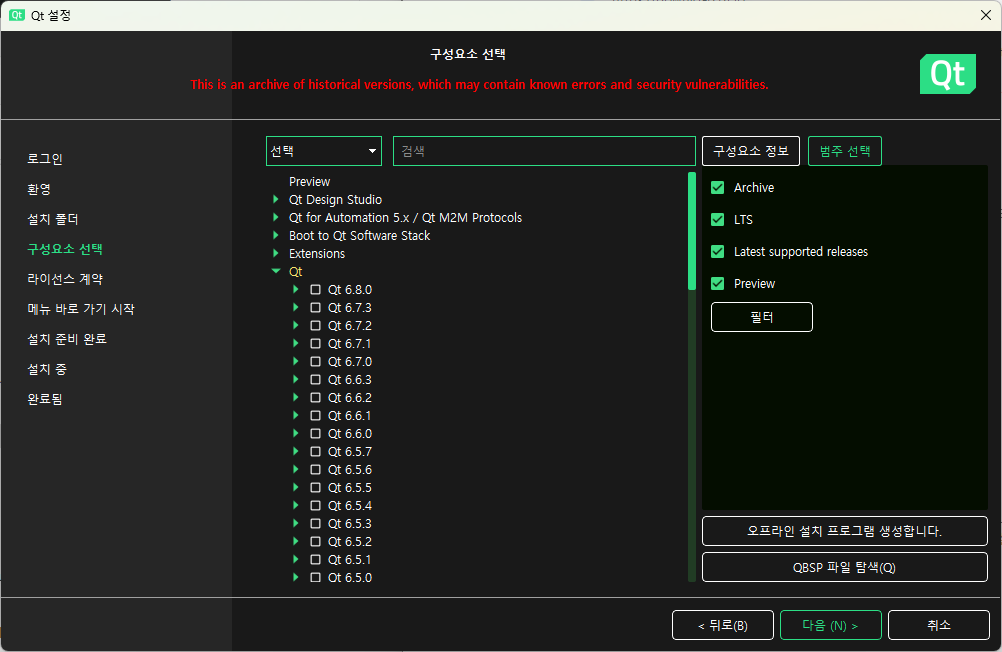Click the 취소 button
1002x652 pixels.
(x=939, y=625)
